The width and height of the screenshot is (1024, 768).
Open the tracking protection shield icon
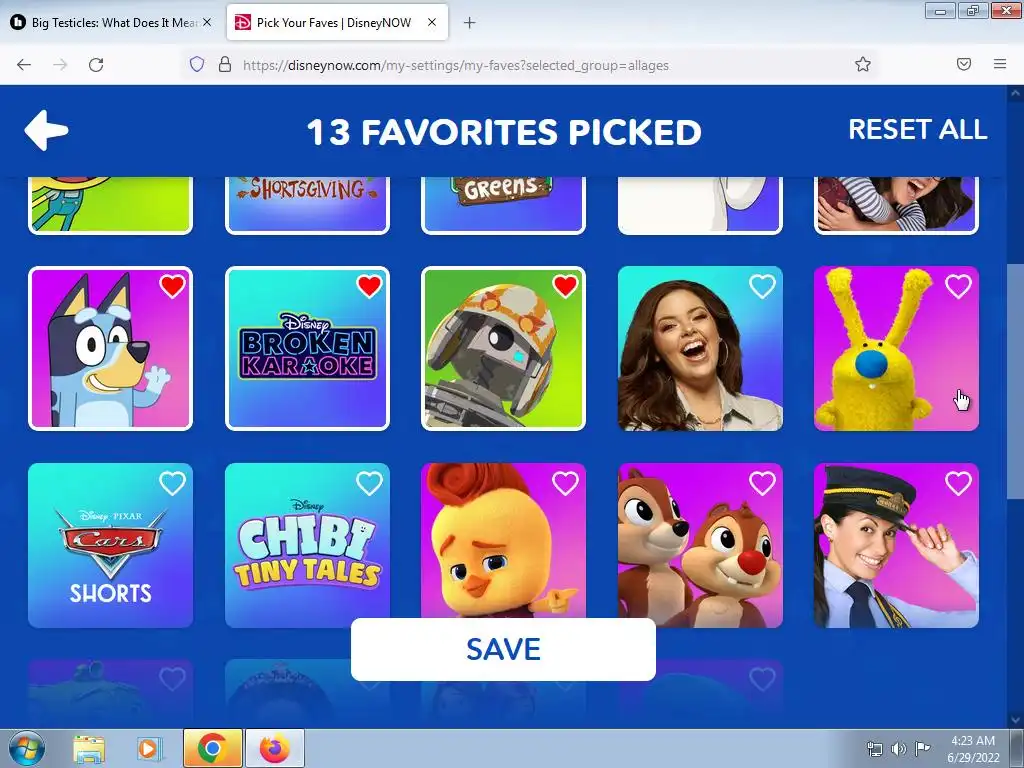197,64
